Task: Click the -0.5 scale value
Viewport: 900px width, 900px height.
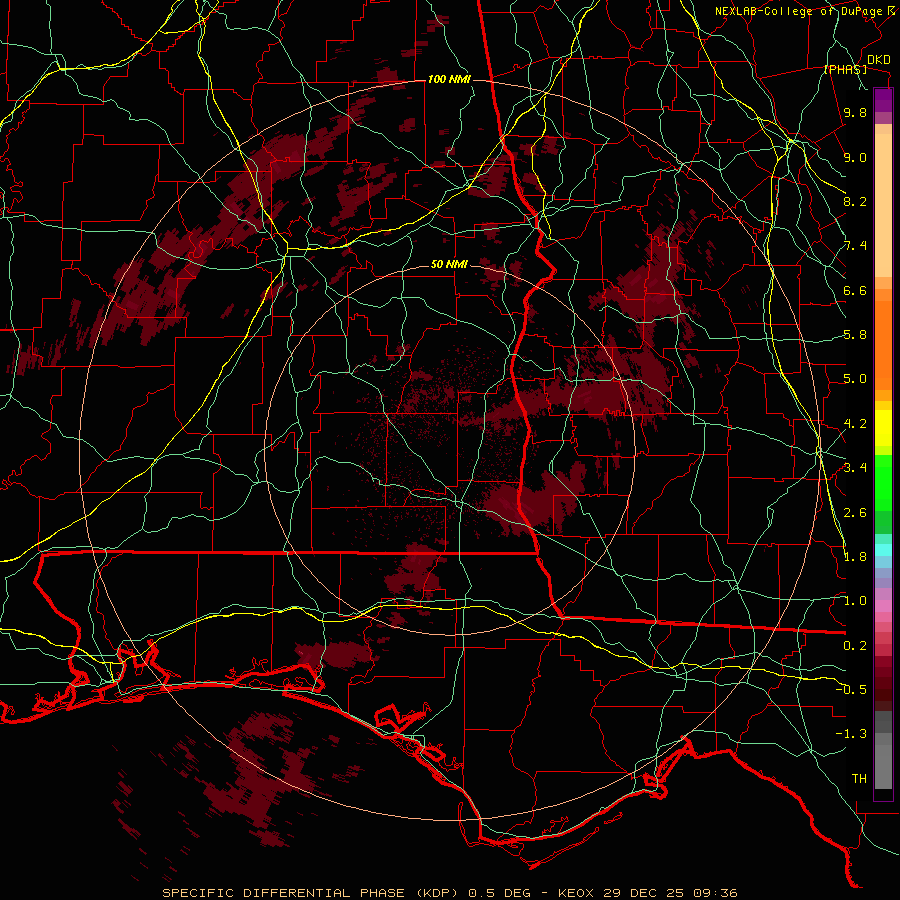Action: coord(851,689)
